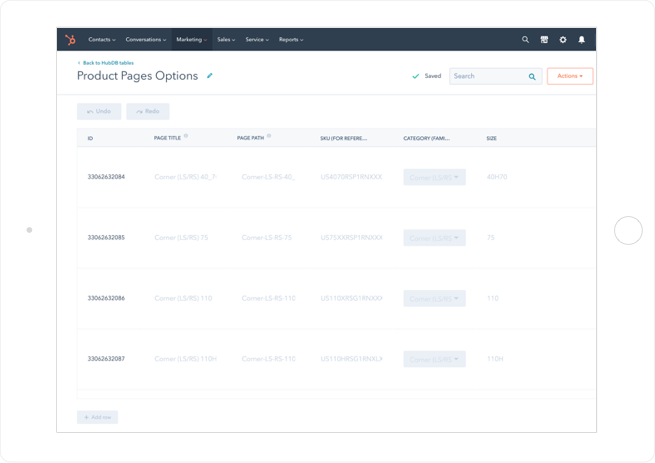Edit the SKU cell 'US110HRSG1RNXLX'
This screenshot has width=655, height=463.
[x=351, y=359]
